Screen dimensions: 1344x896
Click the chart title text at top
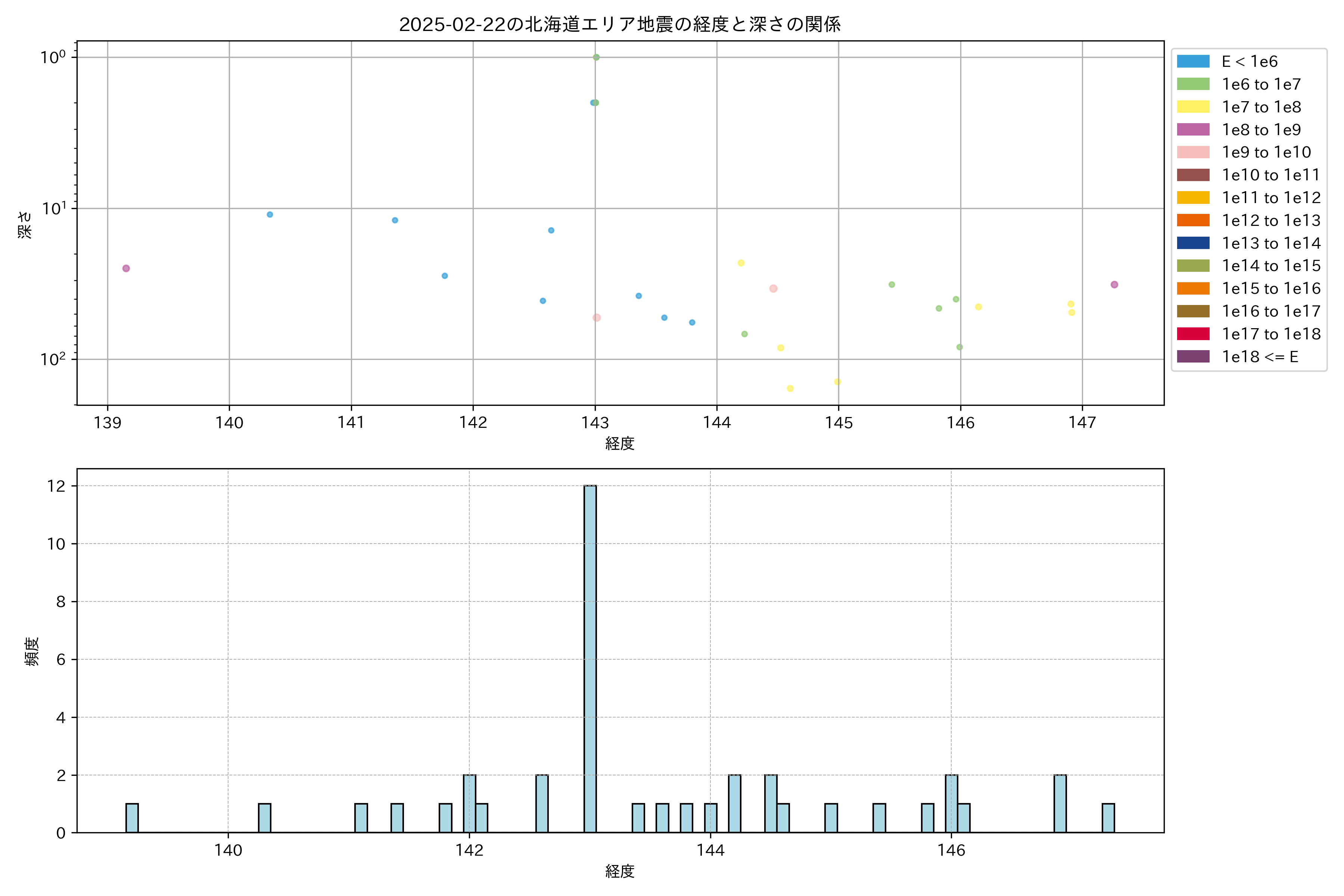[620, 25]
